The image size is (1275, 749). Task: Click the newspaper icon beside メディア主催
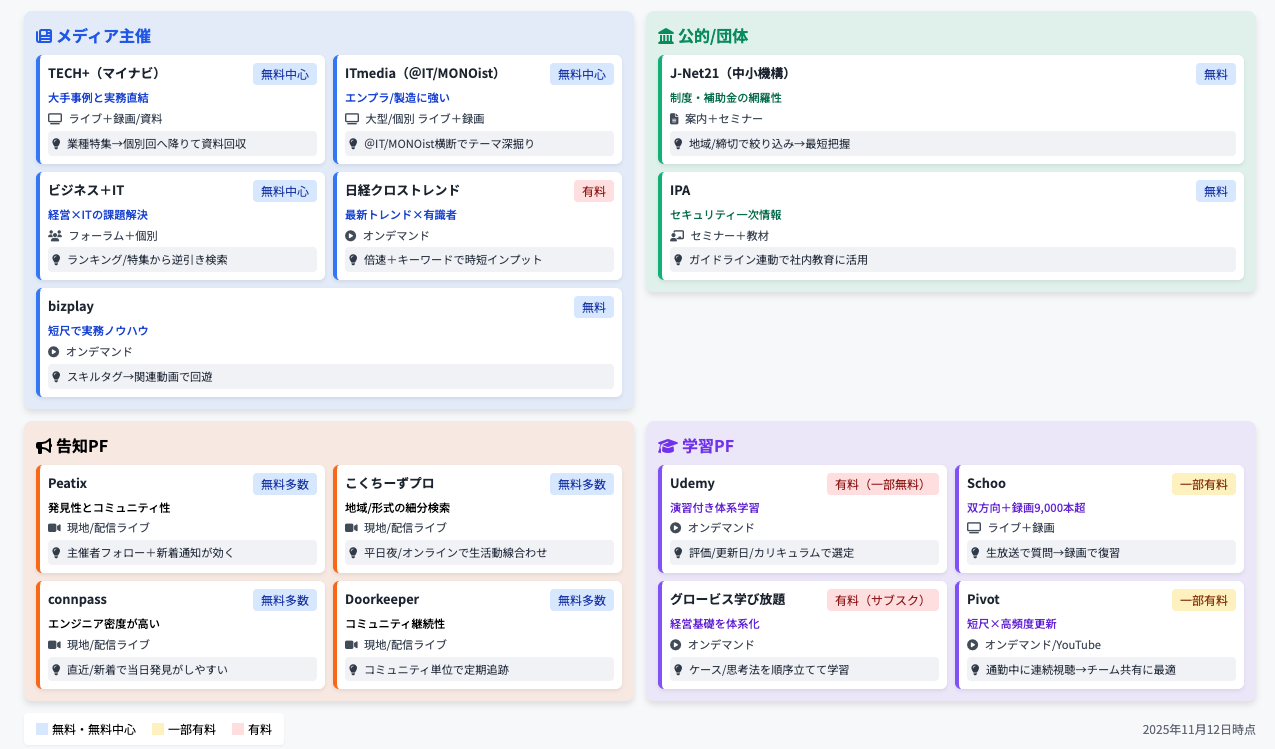(44, 36)
